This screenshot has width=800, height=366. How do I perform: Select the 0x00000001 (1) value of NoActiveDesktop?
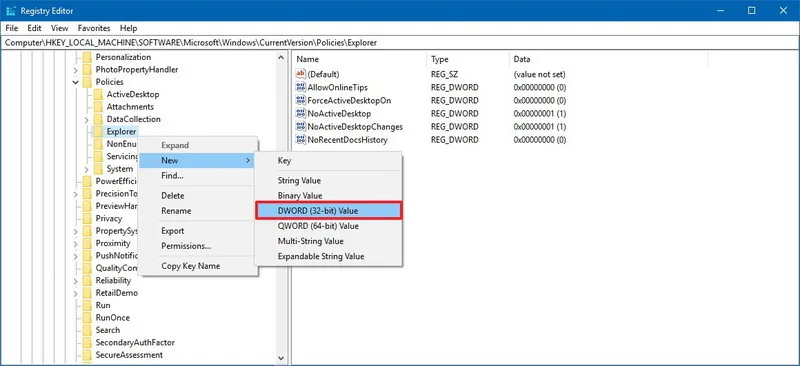pyautogui.click(x=540, y=113)
